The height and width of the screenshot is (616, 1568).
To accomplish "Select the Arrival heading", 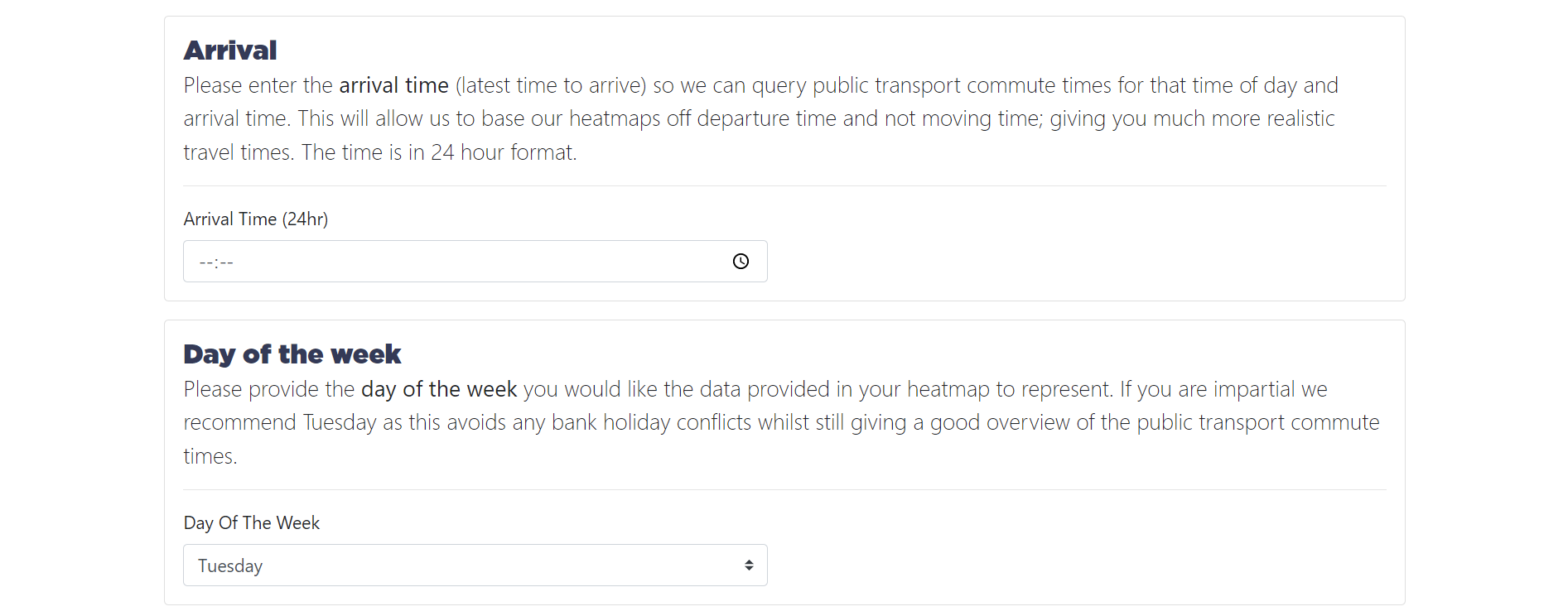I will [x=230, y=51].
